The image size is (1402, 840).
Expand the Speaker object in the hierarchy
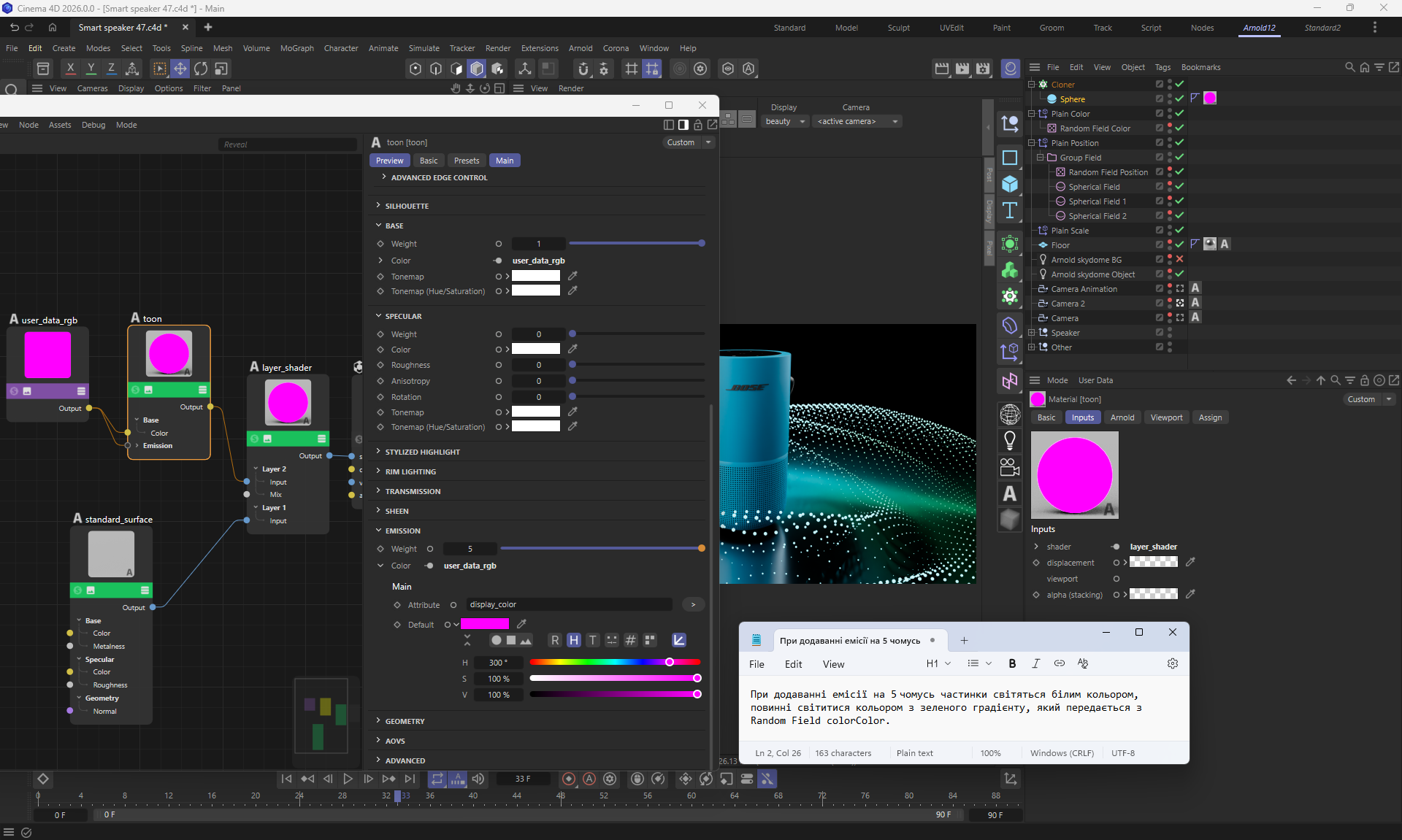(x=1032, y=332)
